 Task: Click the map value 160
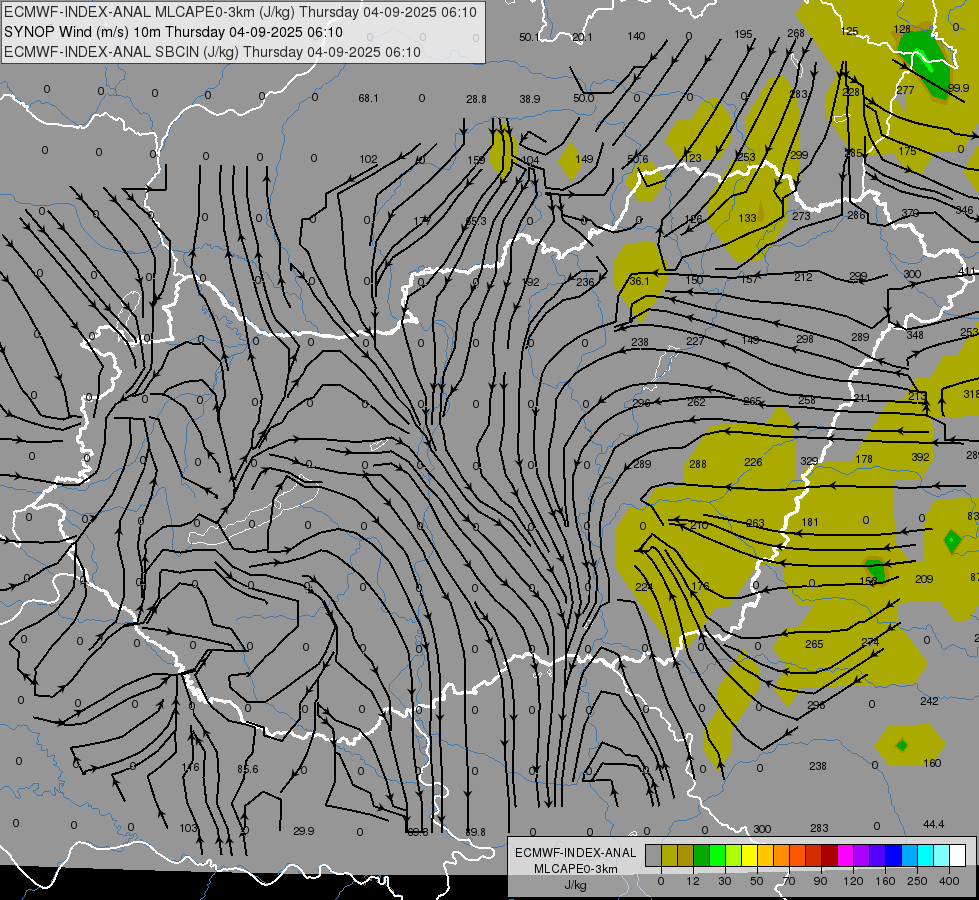(932, 763)
